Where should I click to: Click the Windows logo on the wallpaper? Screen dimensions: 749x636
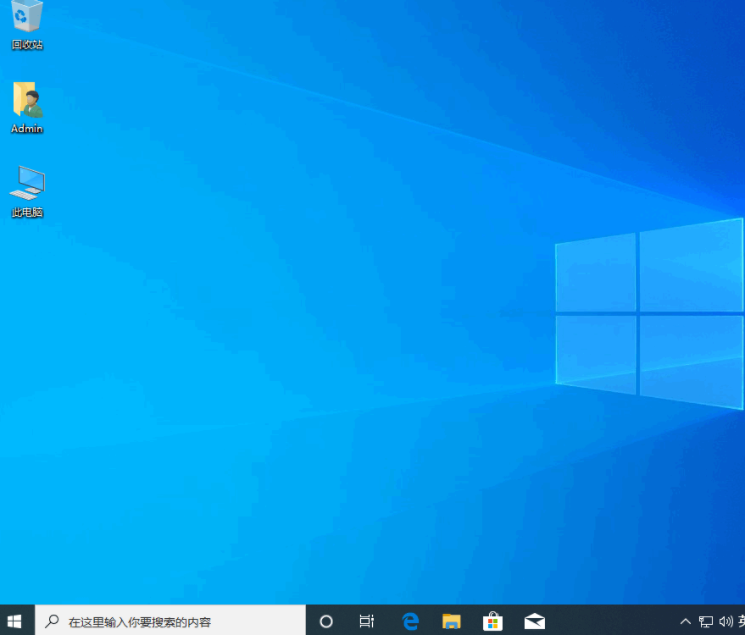coord(648,312)
